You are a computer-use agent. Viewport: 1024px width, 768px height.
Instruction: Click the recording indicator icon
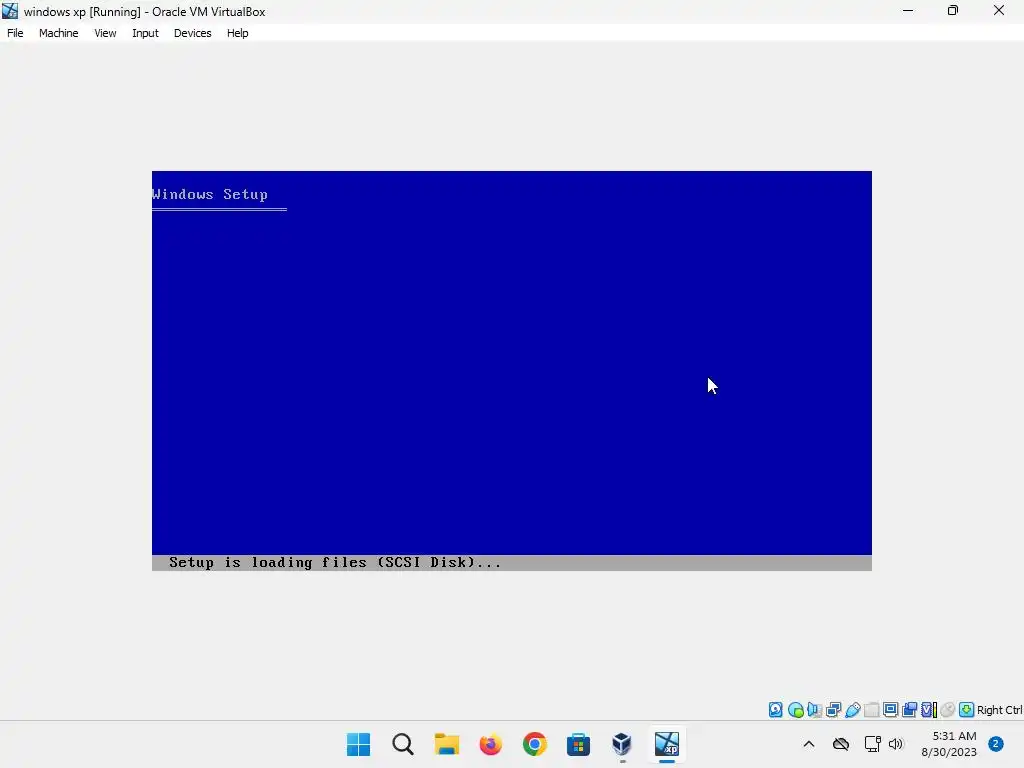point(909,710)
